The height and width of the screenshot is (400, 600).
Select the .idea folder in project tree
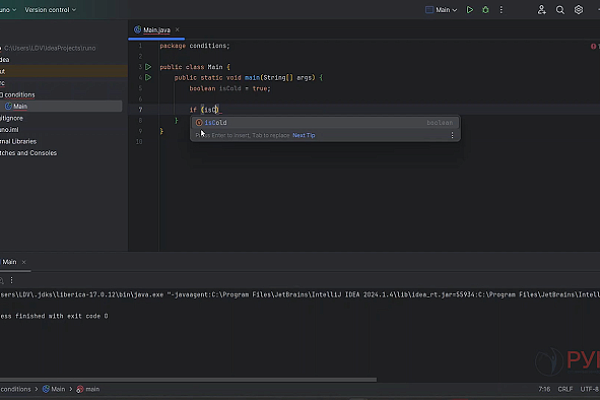(5, 60)
